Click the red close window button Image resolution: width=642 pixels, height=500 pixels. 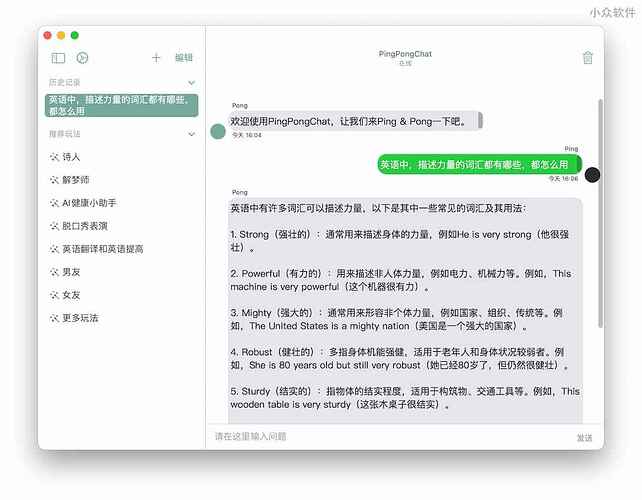[x=47, y=36]
